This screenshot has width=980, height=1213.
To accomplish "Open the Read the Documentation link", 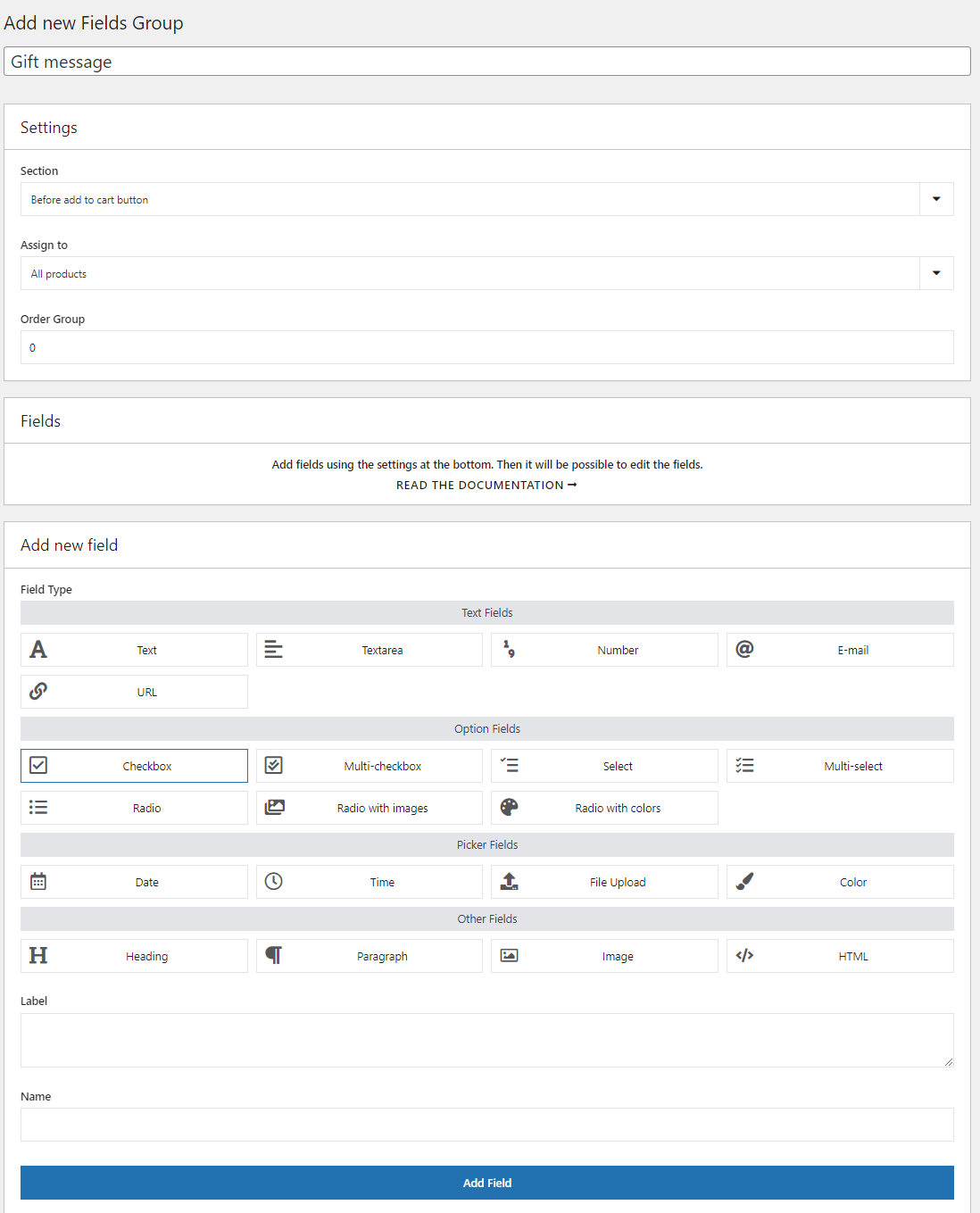I will click(x=486, y=486).
